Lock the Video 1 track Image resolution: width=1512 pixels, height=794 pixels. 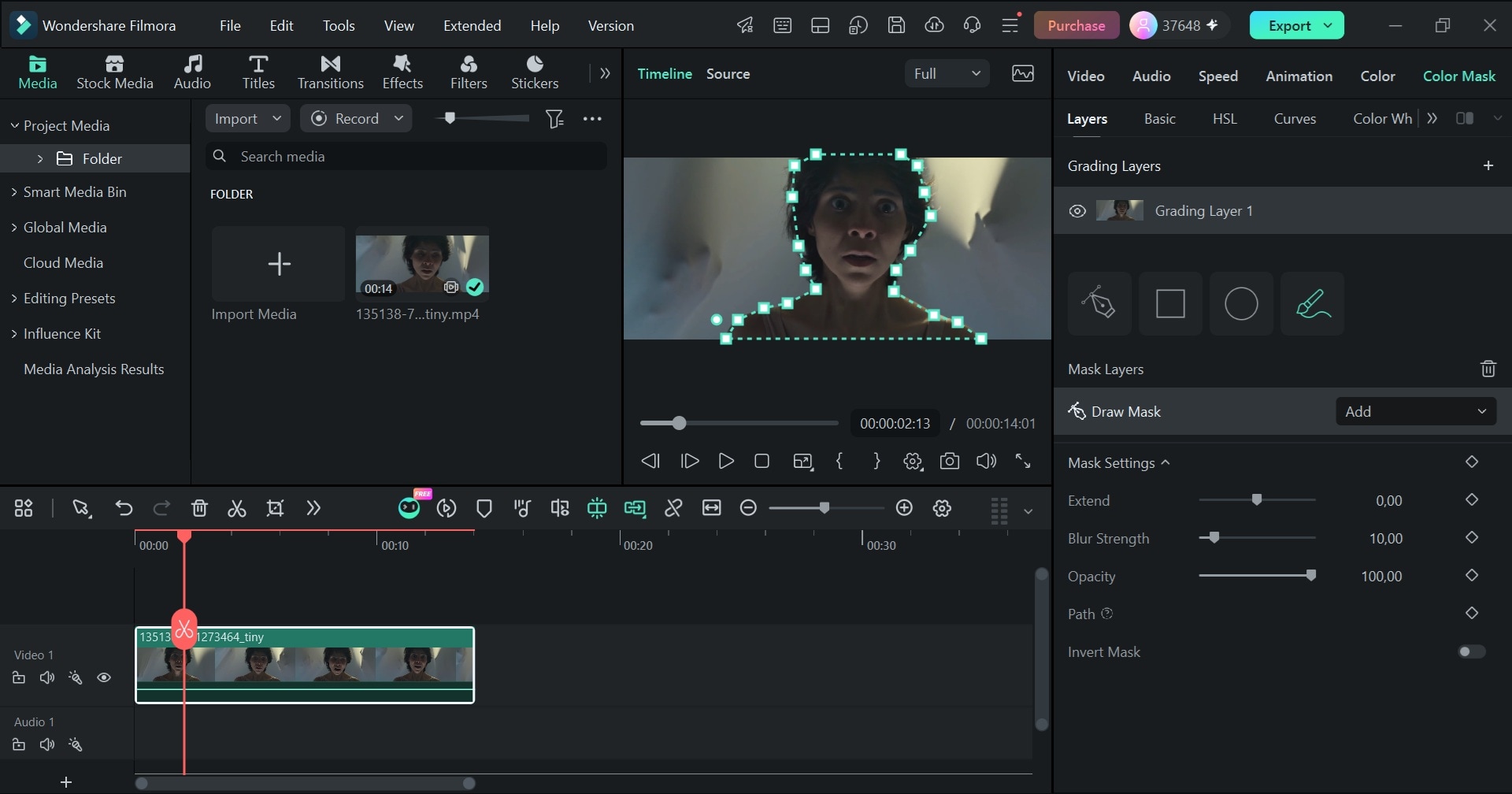19,678
